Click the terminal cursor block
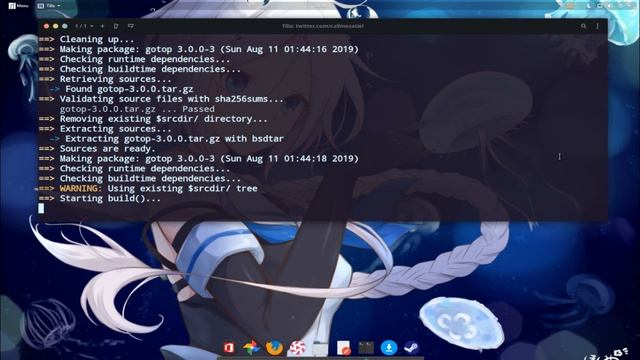 point(41,208)
